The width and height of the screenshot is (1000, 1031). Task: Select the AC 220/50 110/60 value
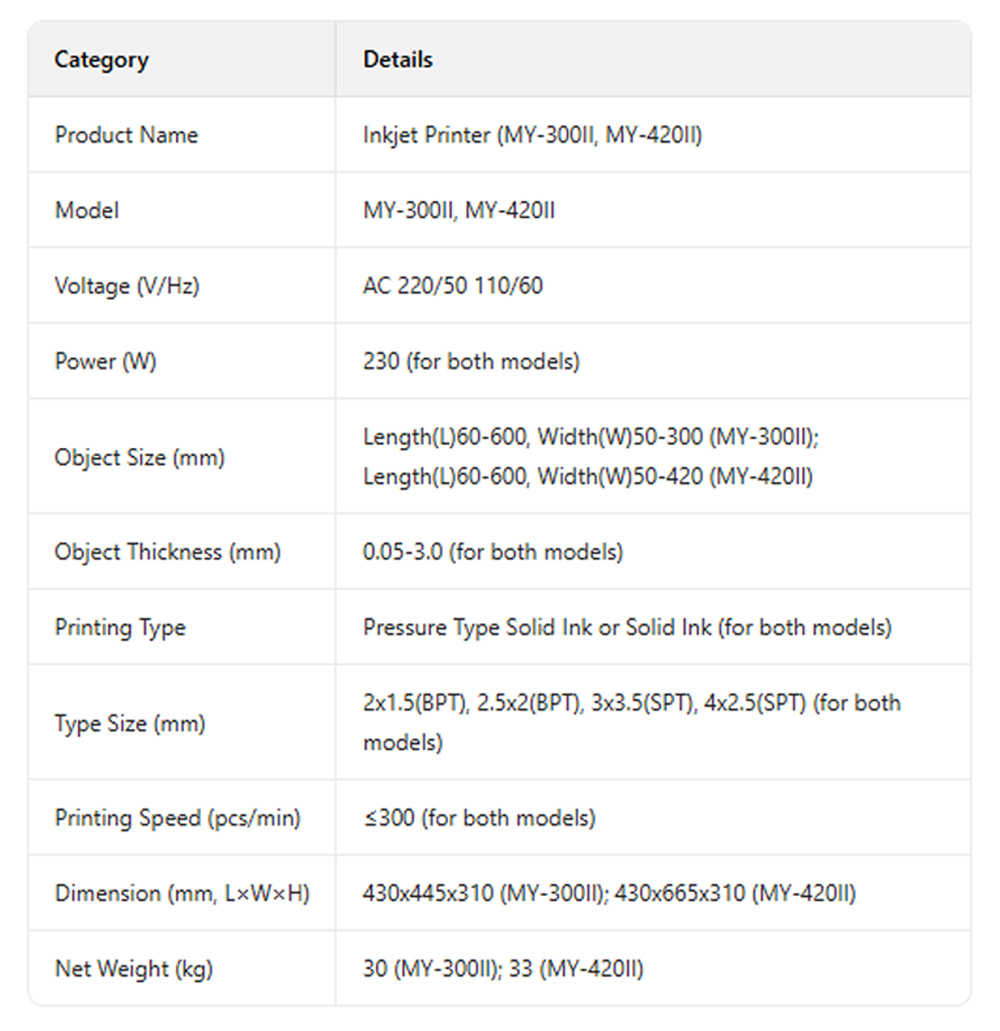point(452,286)
